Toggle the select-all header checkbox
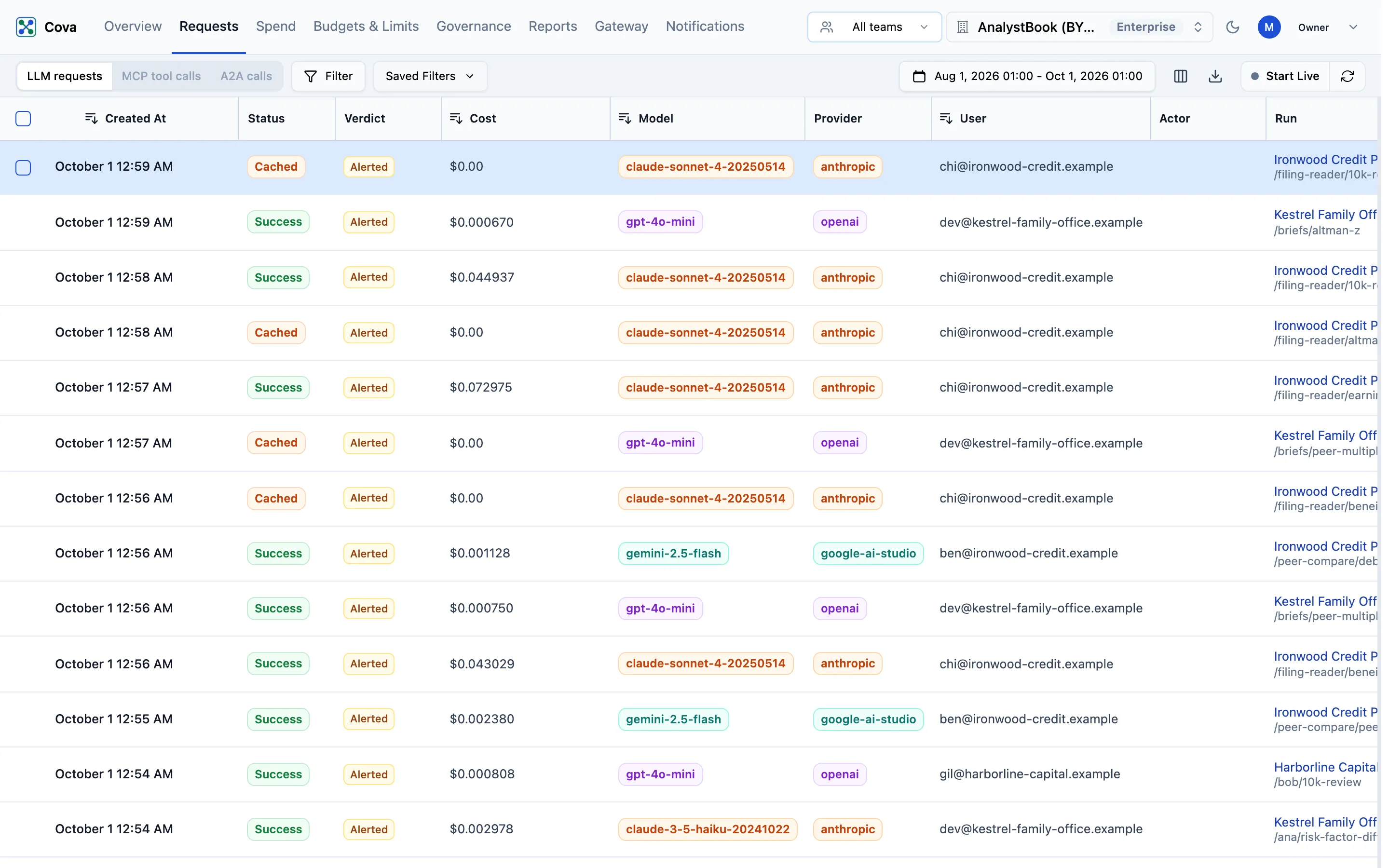This screenshot has height=868, width=1389. pos(23,118)
